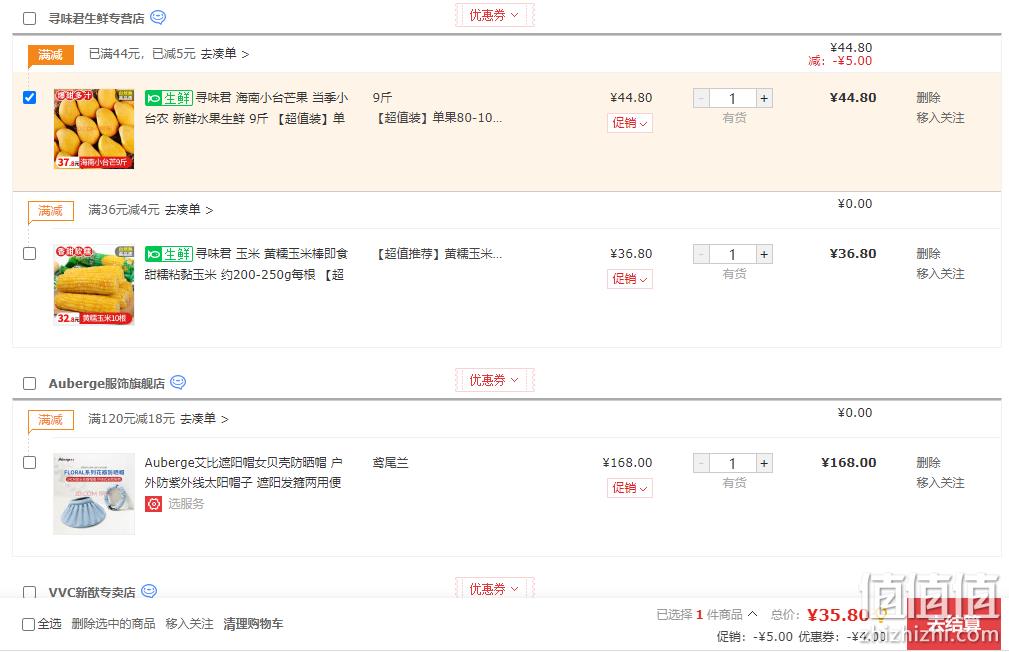The width and height of the screenshot is (1009, 652).
Task: Click the corn quantity input field
Action: 733,254
